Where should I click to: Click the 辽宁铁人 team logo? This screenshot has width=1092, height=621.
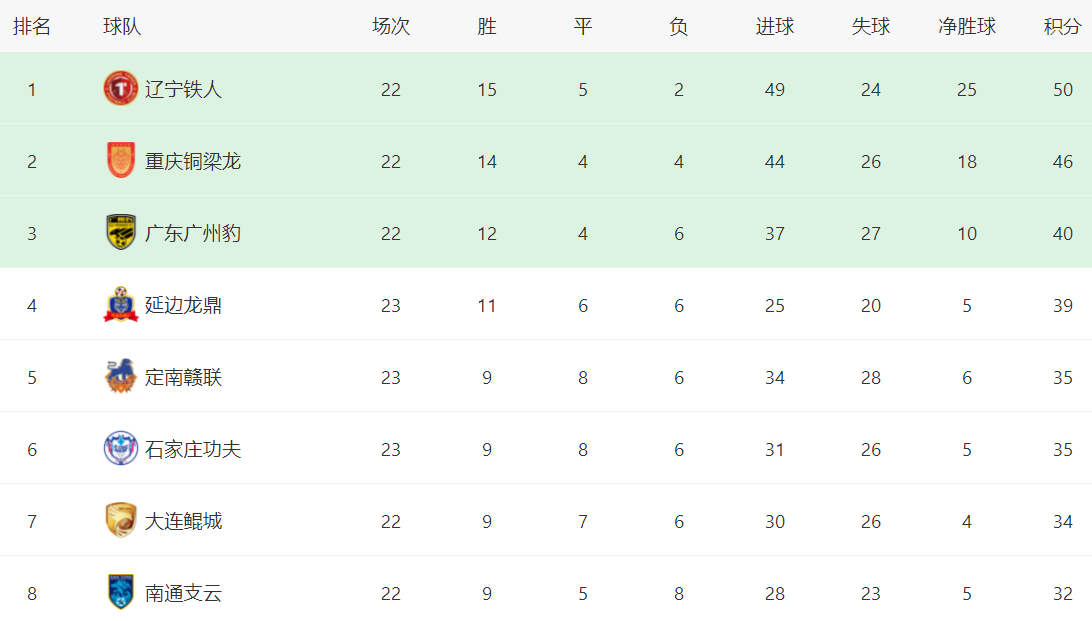[x=120, y=88]
